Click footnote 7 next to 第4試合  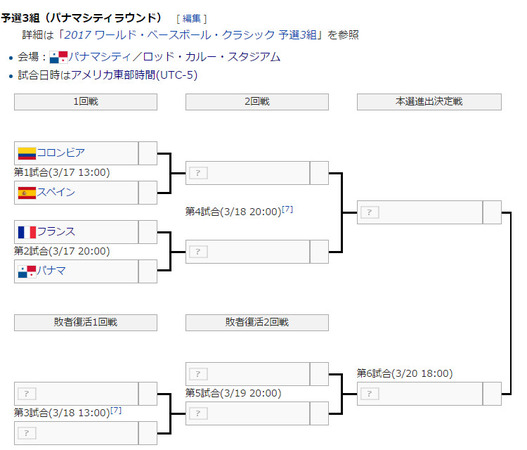[x=287, y=209]
